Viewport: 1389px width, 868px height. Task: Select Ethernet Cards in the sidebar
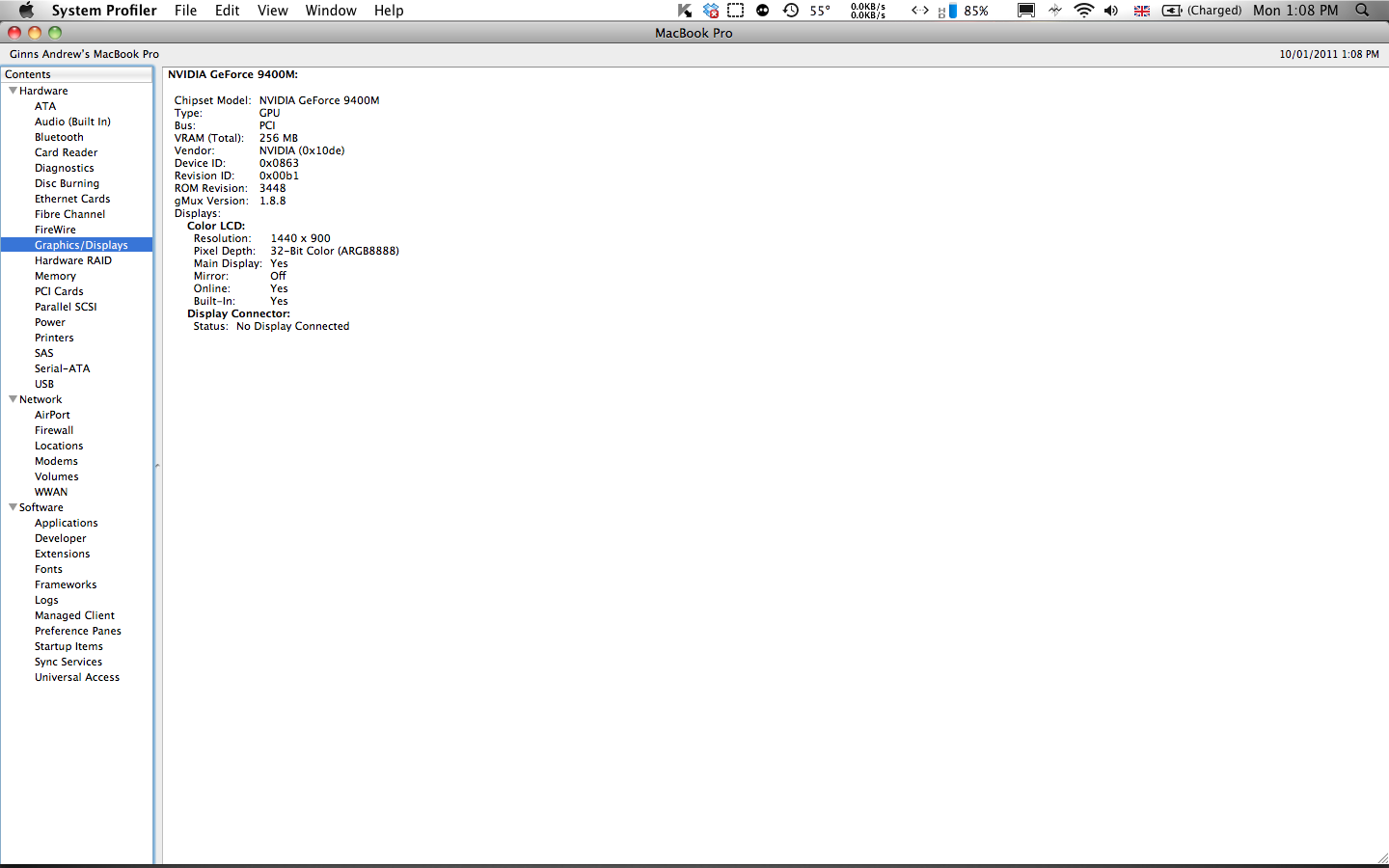pos(72,199)
